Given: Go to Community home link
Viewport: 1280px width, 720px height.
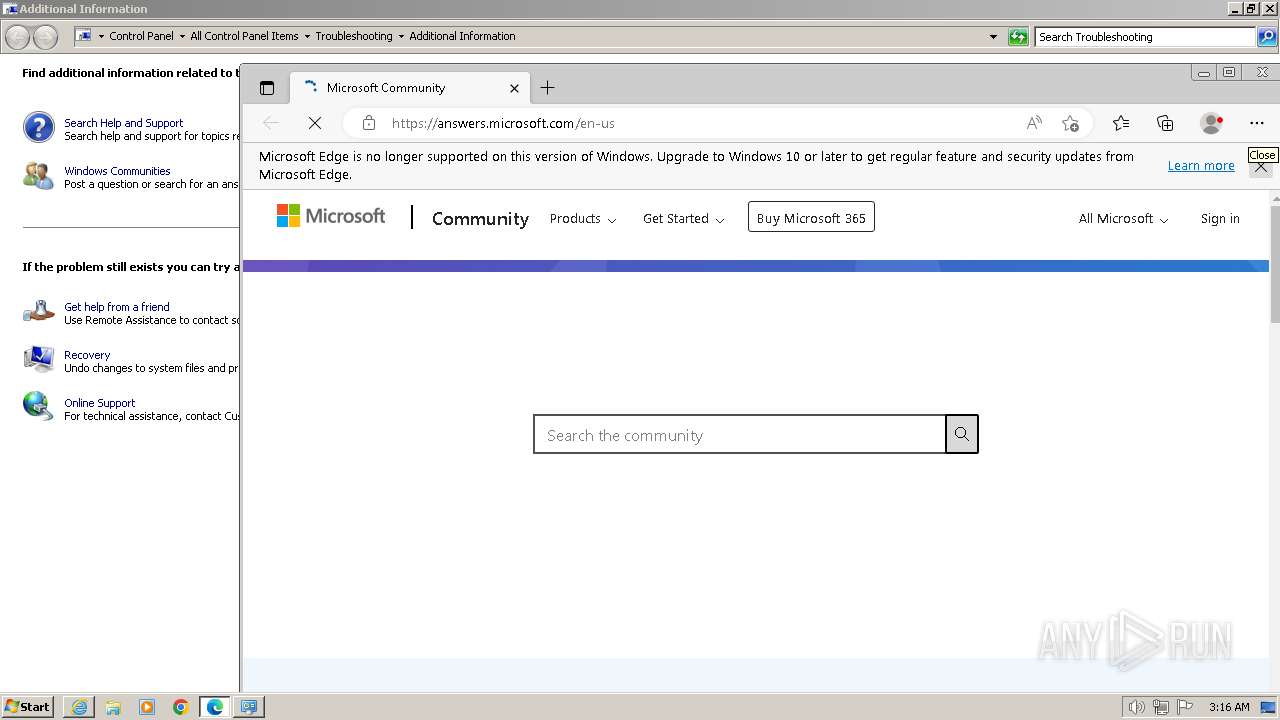Looking at the screenshot, I should (480, 219).
